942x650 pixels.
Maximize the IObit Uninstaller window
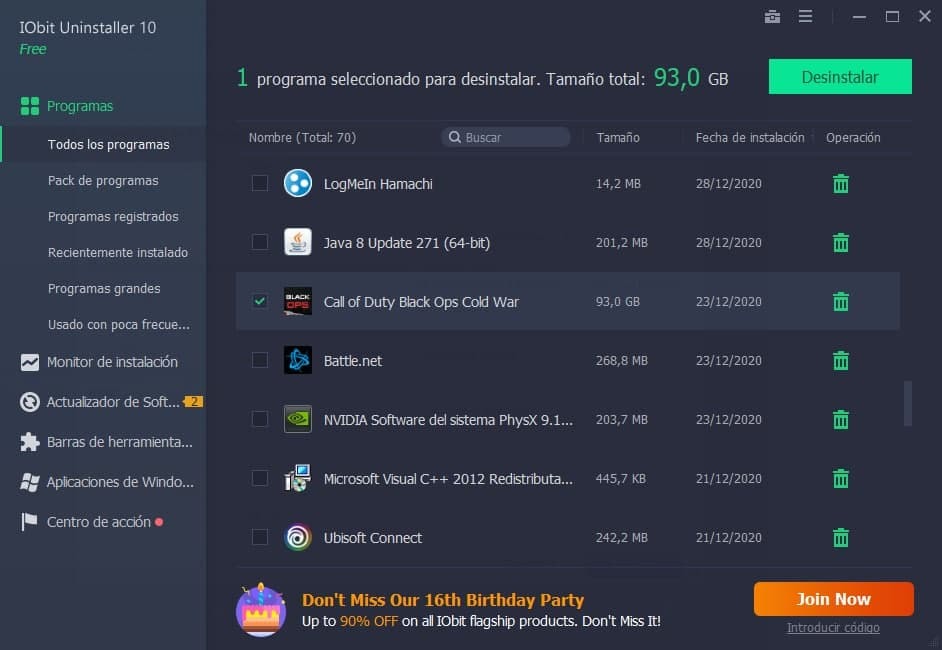(x=892, y=17)
